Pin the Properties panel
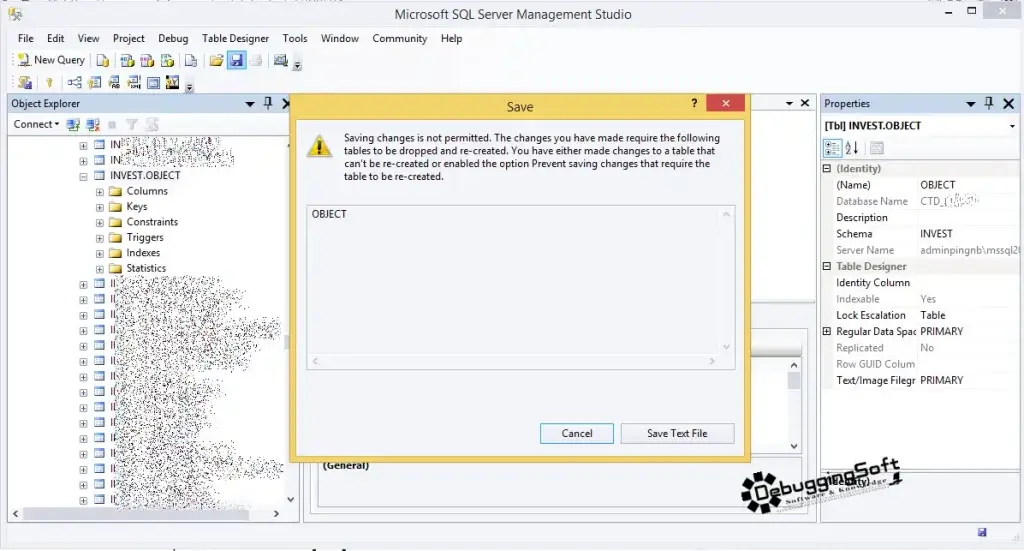 click(989, 103)
